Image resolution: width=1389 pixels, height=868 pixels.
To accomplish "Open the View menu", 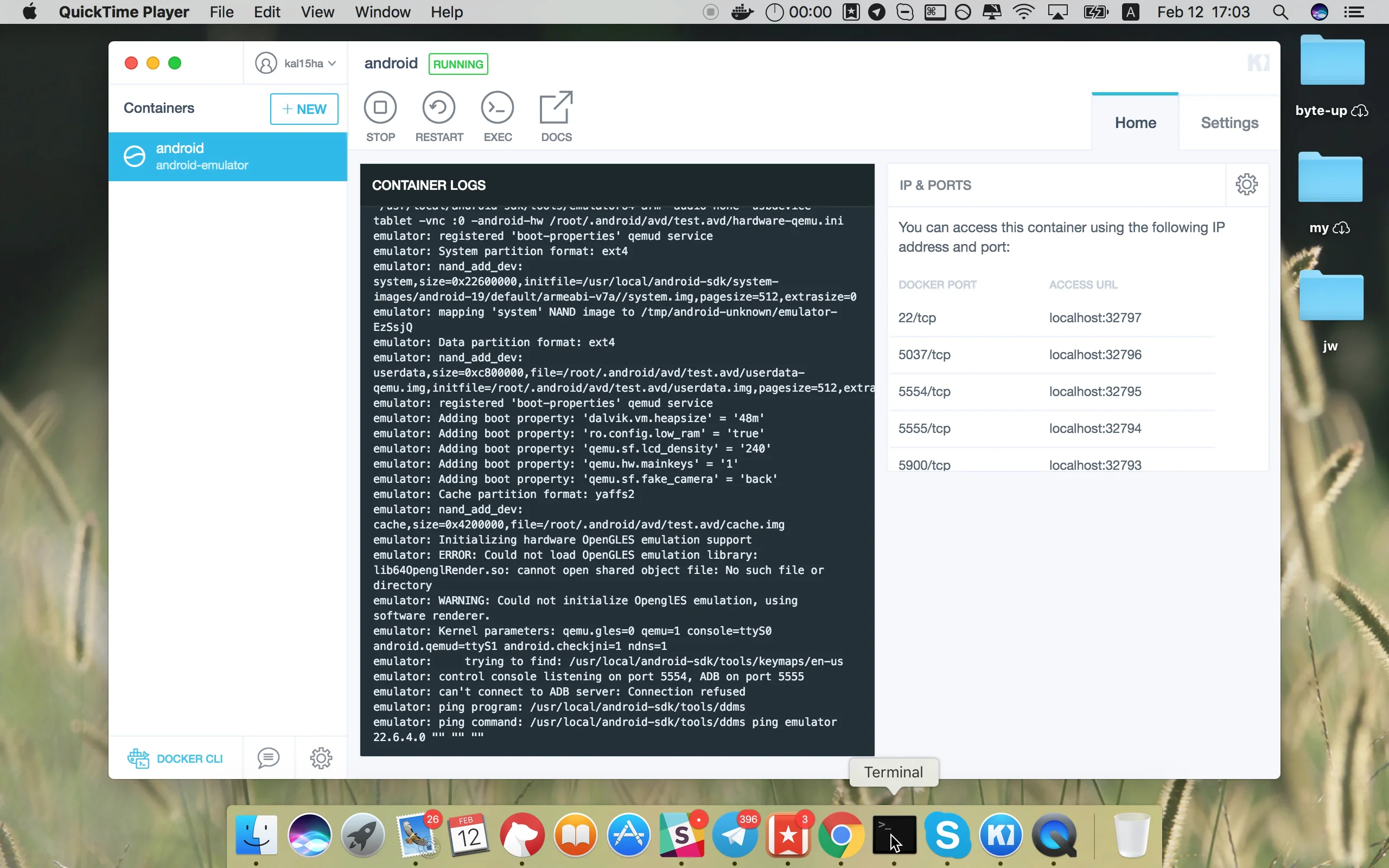I will click(x=317, y=11).
